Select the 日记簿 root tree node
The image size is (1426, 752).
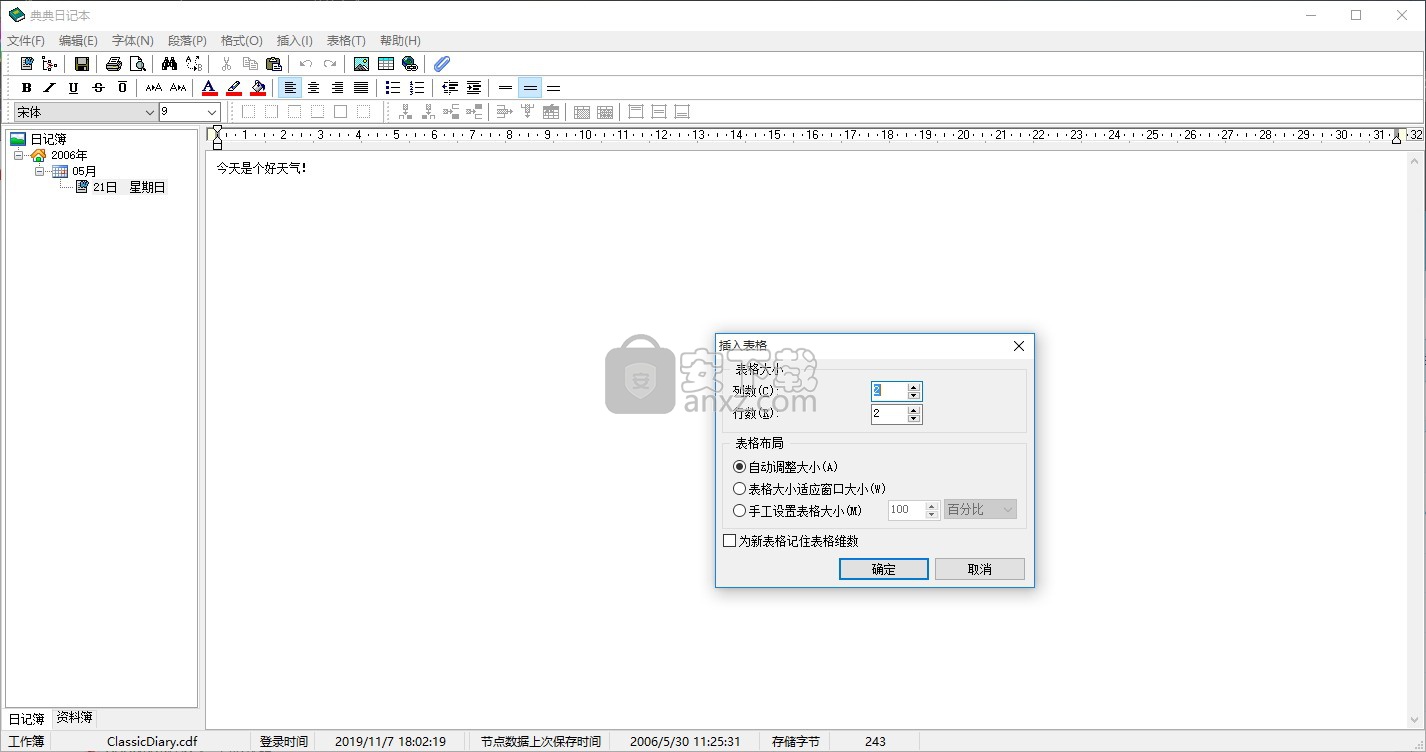tap(47, 139)
